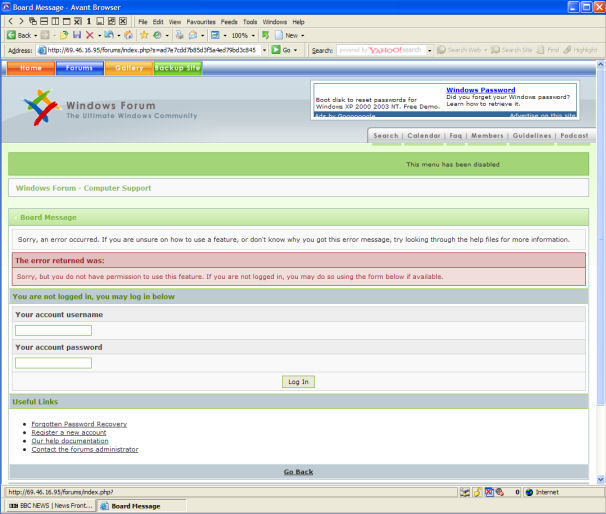Screen dimensions: 606x514
Task: Click the Gallery site tab
Action: point(129,68)
